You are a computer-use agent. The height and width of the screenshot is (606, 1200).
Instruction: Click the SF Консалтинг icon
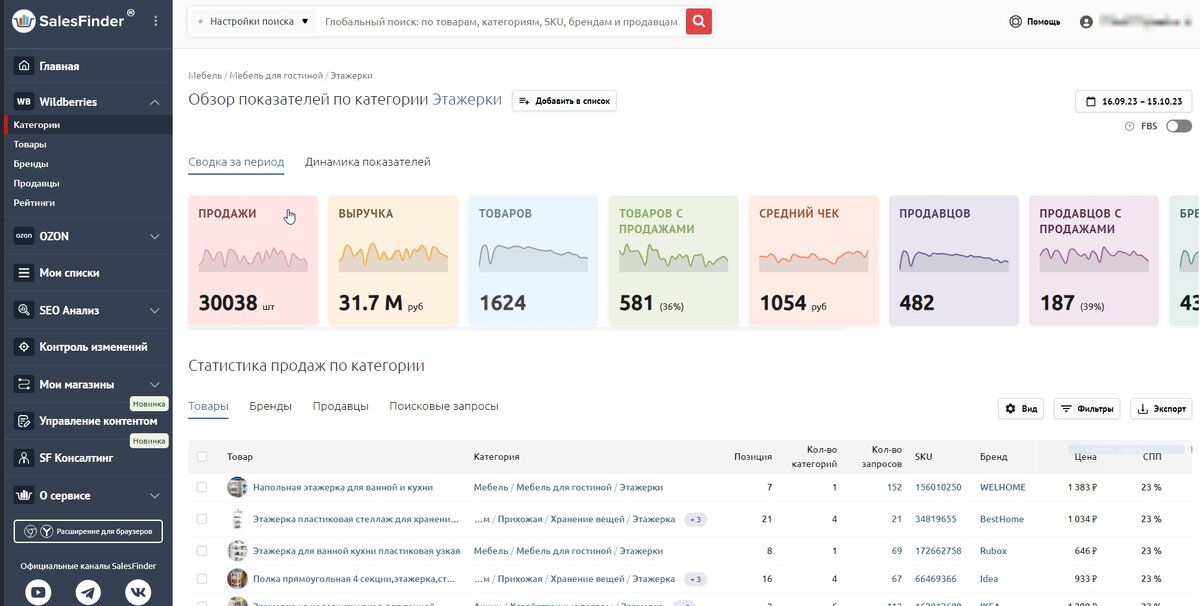click(23, 458)
